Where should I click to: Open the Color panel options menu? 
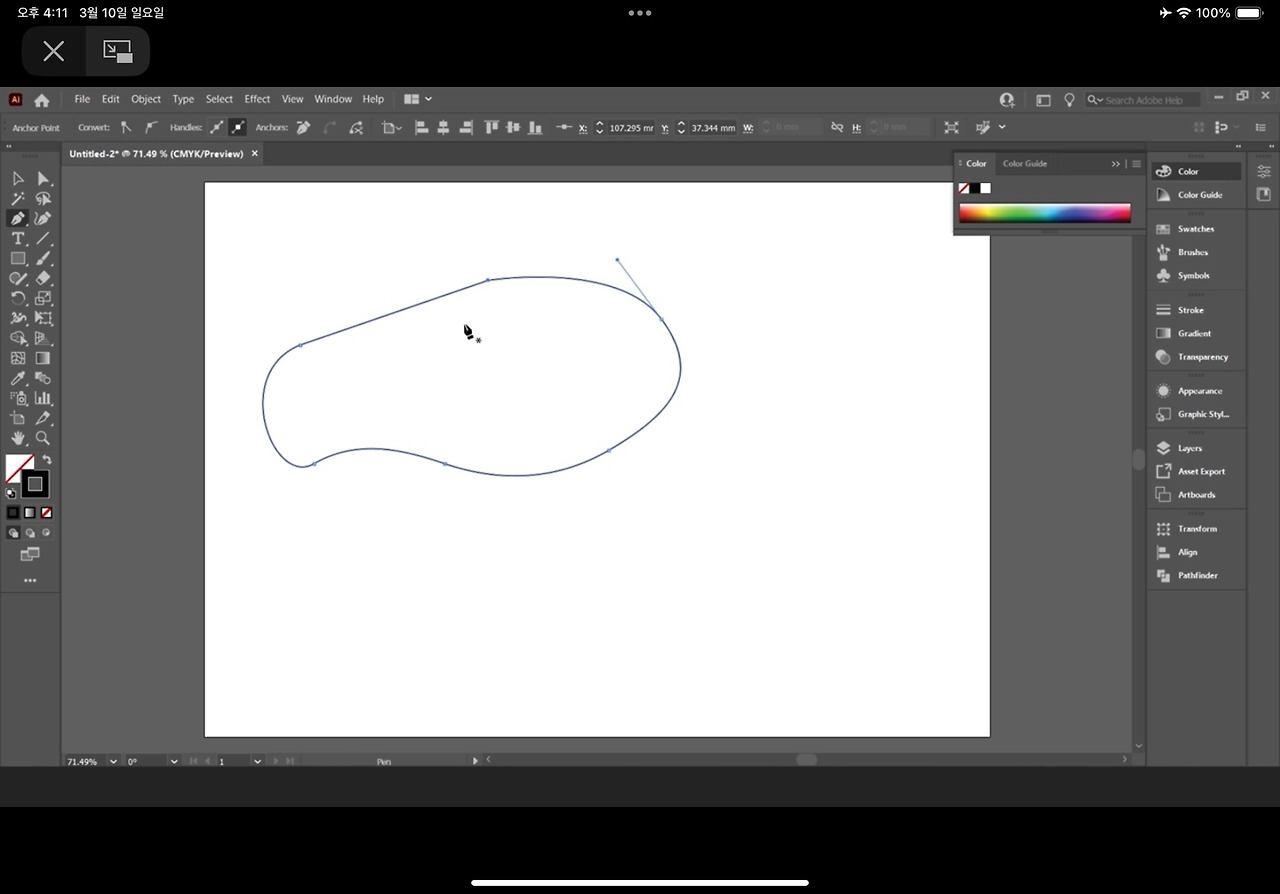pos(1136,164)
